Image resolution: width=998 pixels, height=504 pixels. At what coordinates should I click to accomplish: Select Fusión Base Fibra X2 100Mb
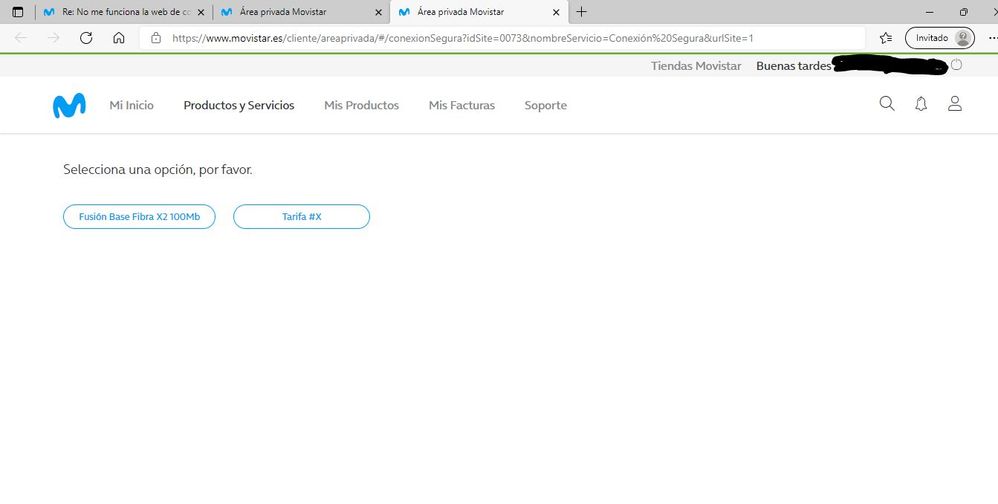pos(139,217)
